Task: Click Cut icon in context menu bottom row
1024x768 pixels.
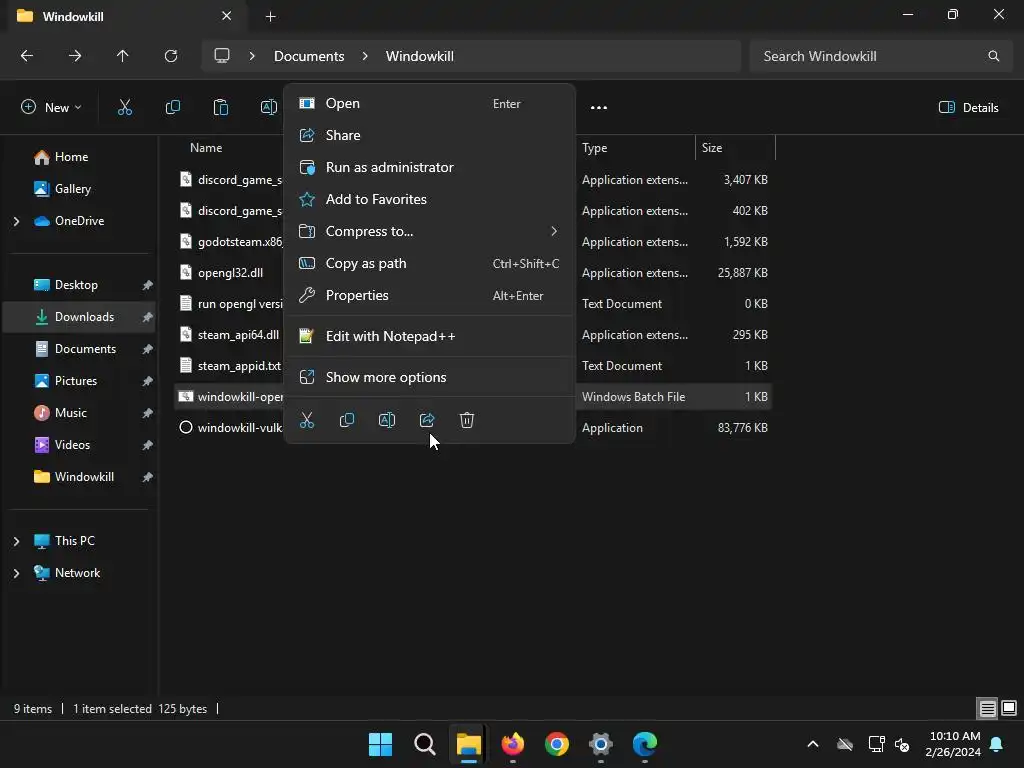Action: coord(307,420)
